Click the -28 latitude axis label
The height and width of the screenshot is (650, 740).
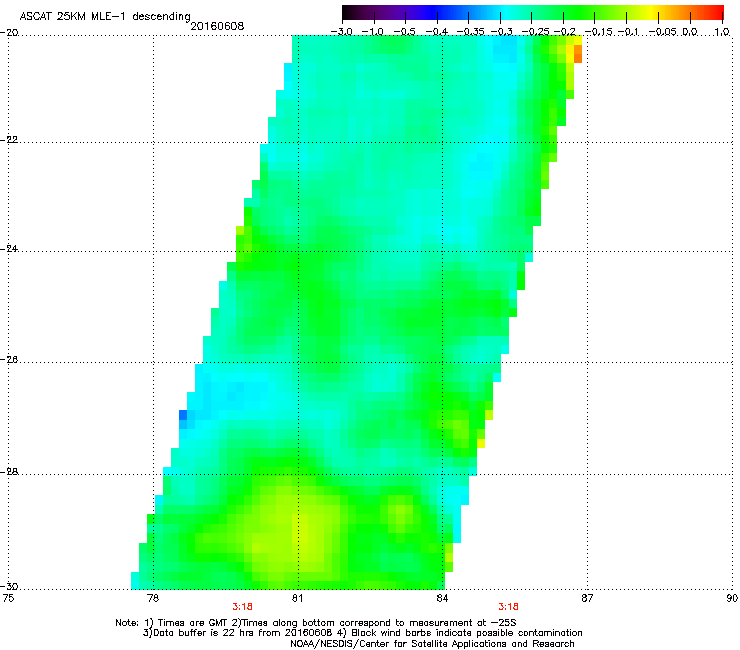click(9, 472)
